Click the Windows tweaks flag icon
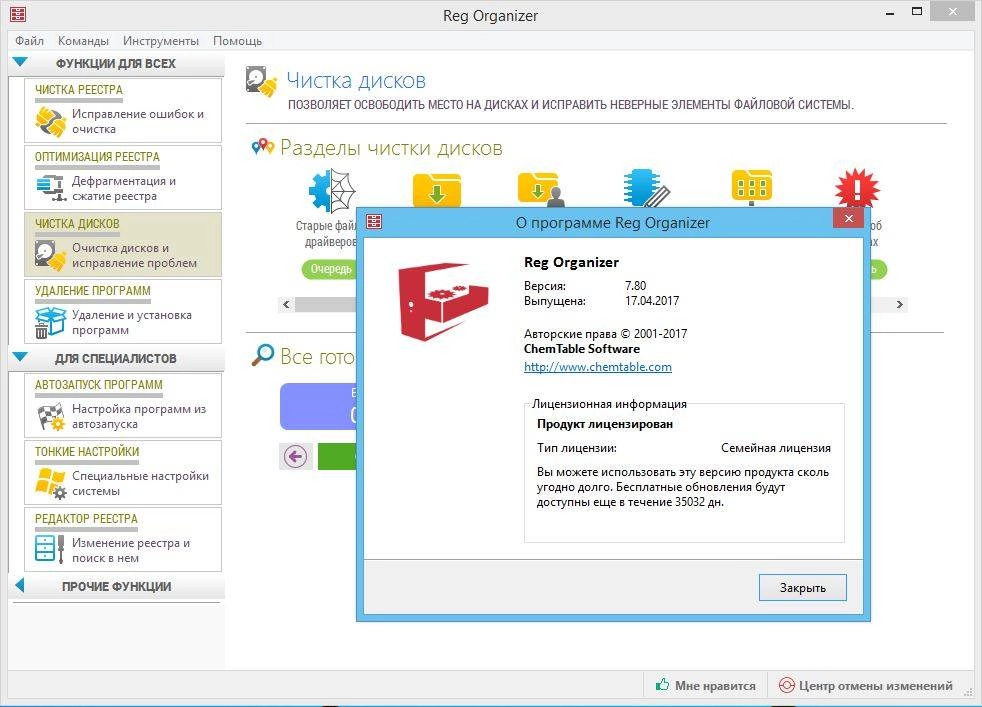Screen dimensions: 982x707 [x=51, y=483]
